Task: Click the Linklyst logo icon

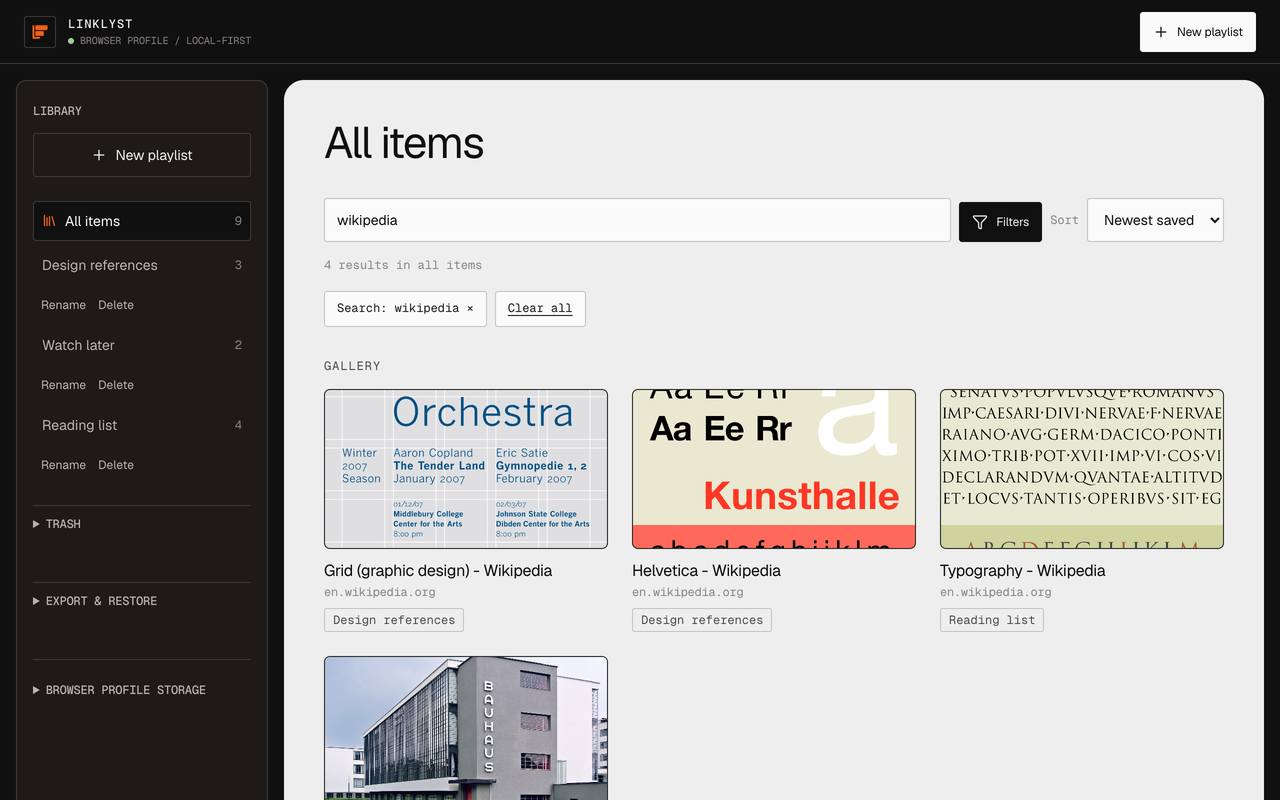Action: click(x=40, y=32)
